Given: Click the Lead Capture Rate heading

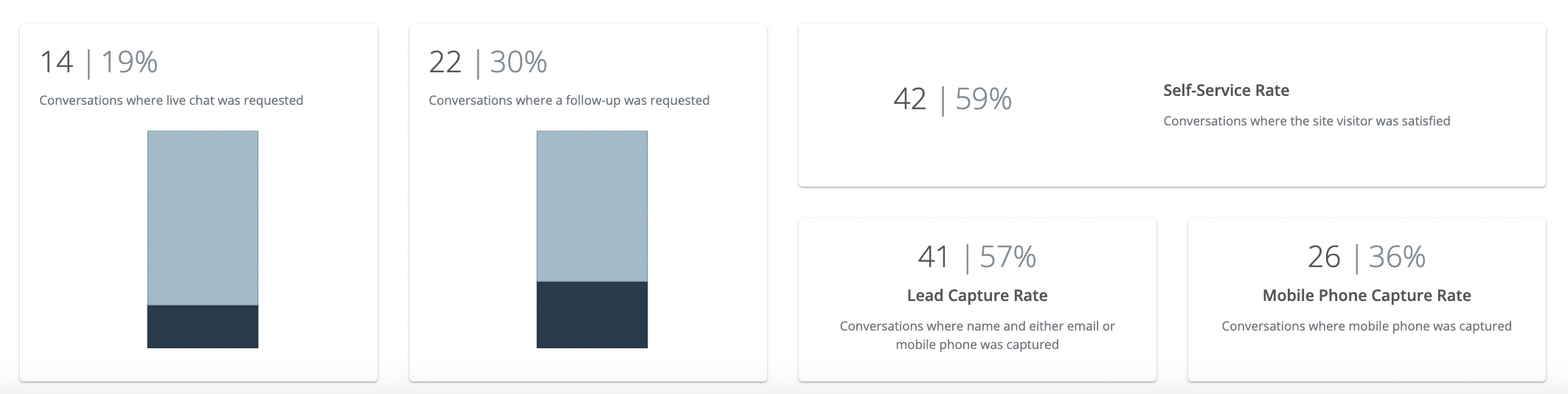Looking at the screenshot, I should (977, 296).
